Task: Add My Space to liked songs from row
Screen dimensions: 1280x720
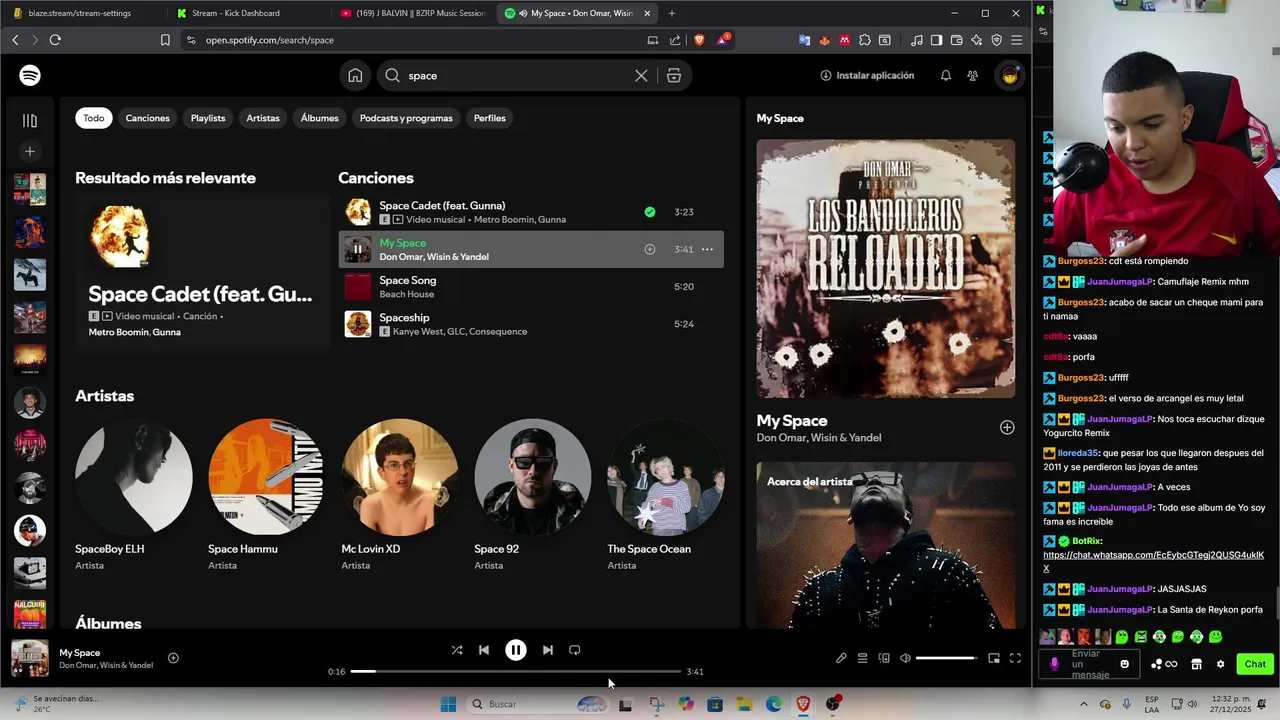Action: tap(650, 249)
